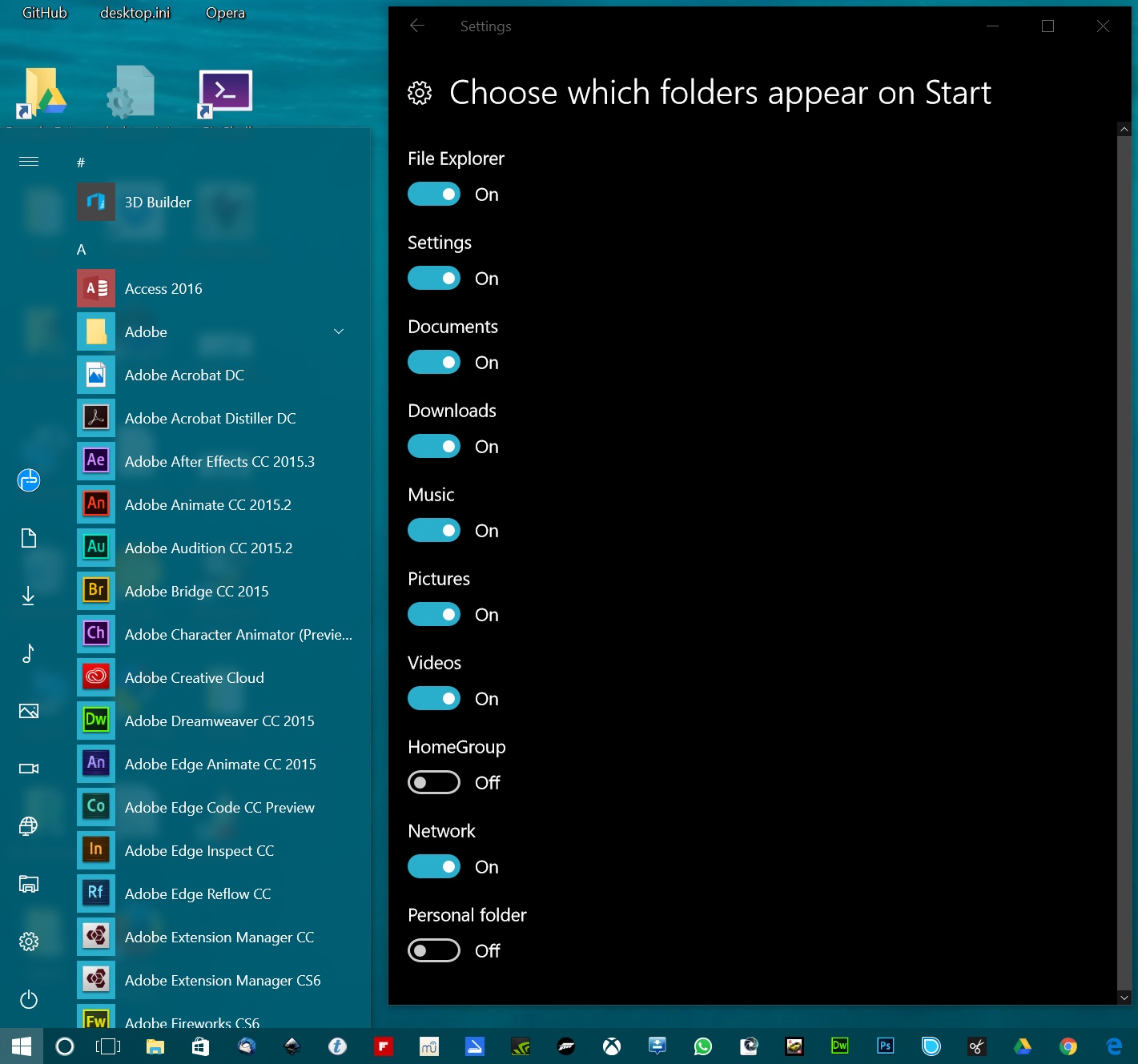Launch Adobe Creative Cloud
The image size is (1138, 1064).
[x=216, y=678]
